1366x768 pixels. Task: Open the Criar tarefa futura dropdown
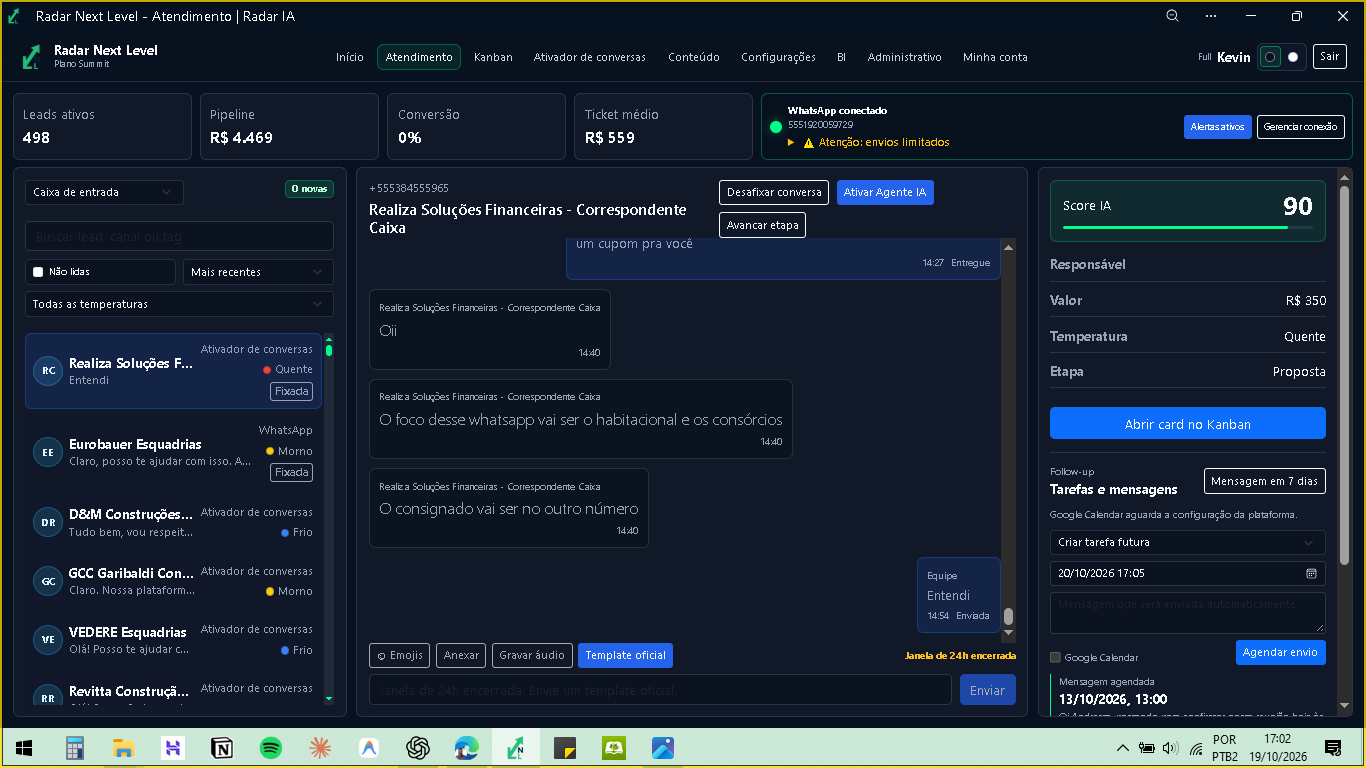pos(1187,542)
